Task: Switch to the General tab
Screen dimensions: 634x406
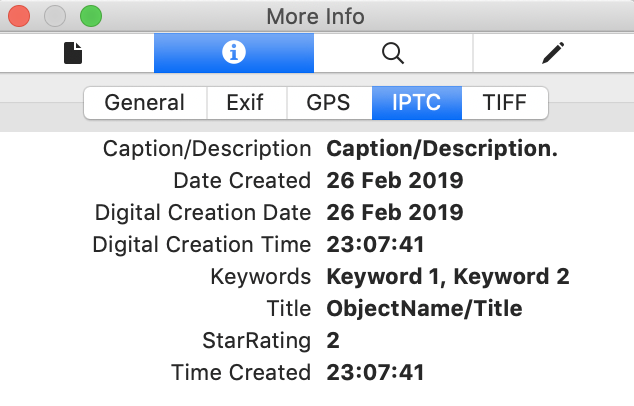Action: (x=145, y=102)
